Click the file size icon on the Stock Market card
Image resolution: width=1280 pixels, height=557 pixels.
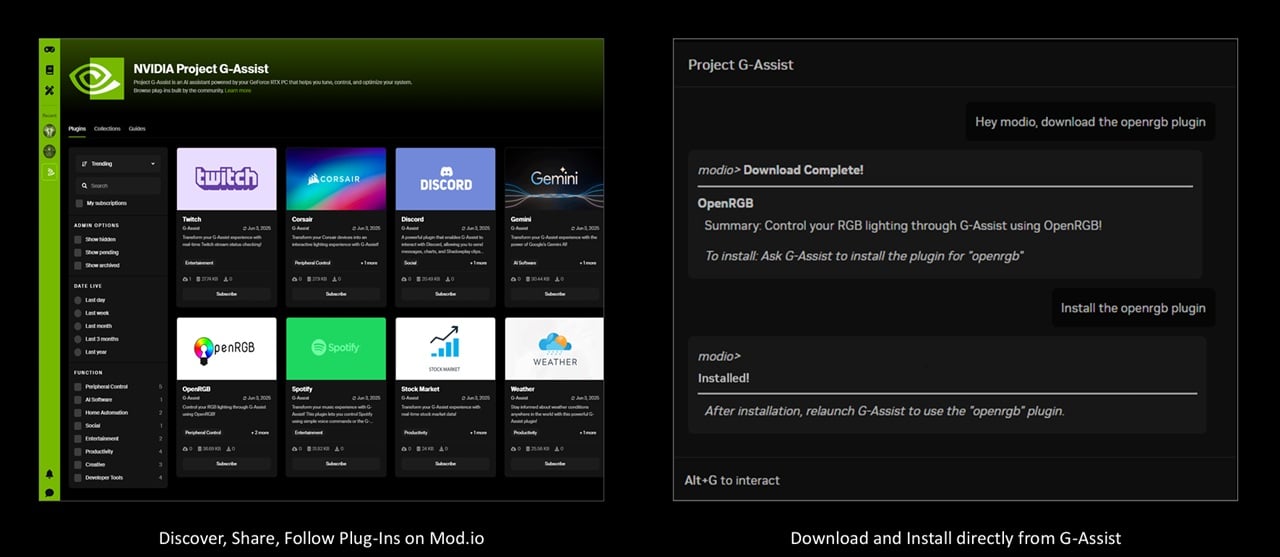point(419,449)
